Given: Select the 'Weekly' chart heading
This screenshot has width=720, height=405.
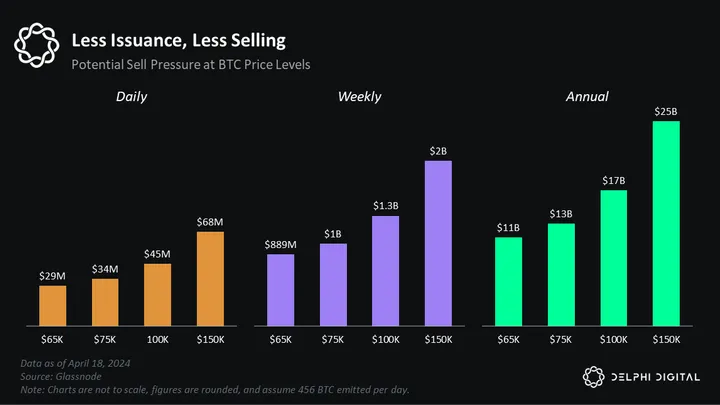Looking at the screenshot, I should 359,97.
